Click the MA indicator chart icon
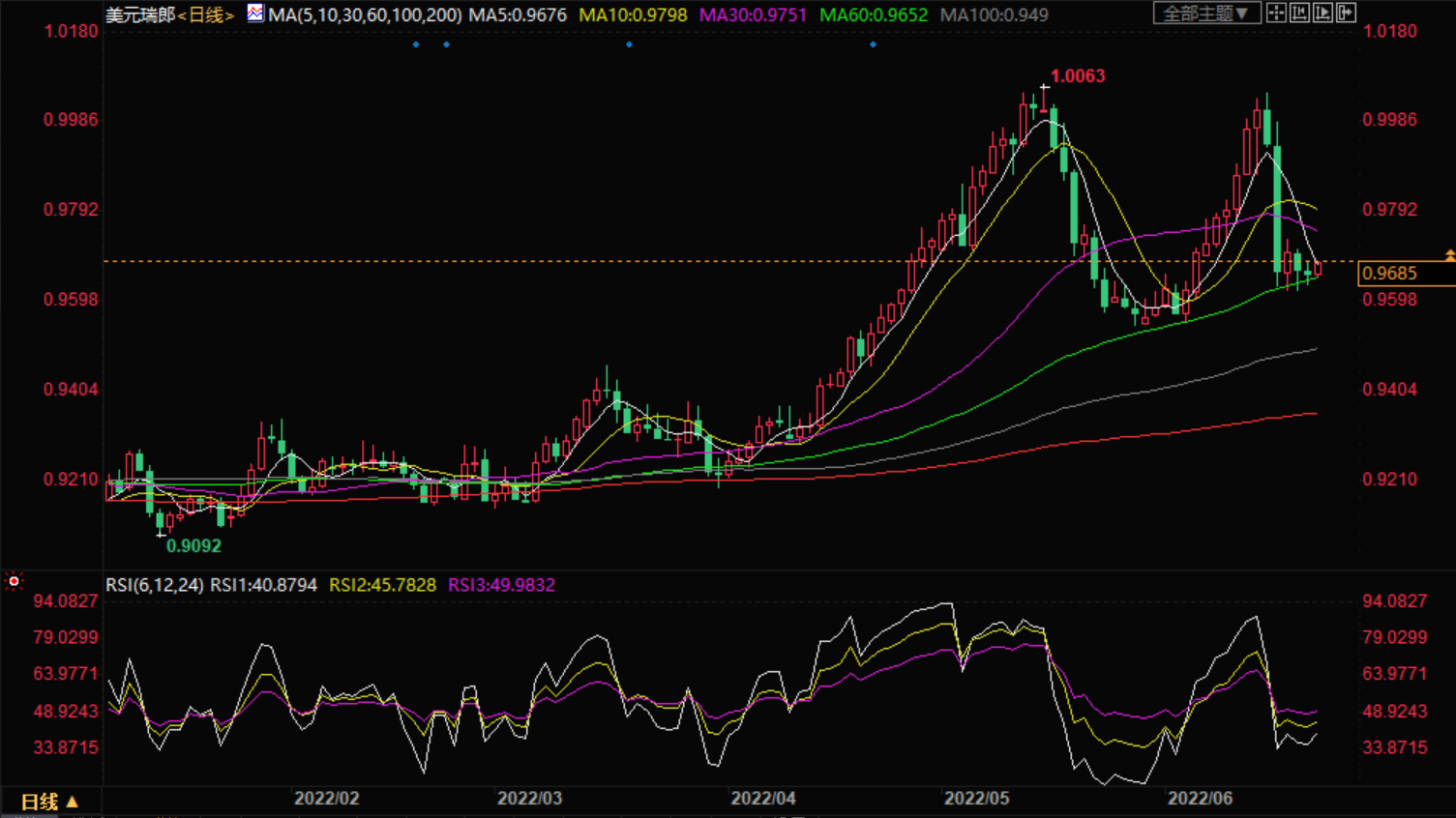This screenshot has width=1456, height=818. [255, 14]
